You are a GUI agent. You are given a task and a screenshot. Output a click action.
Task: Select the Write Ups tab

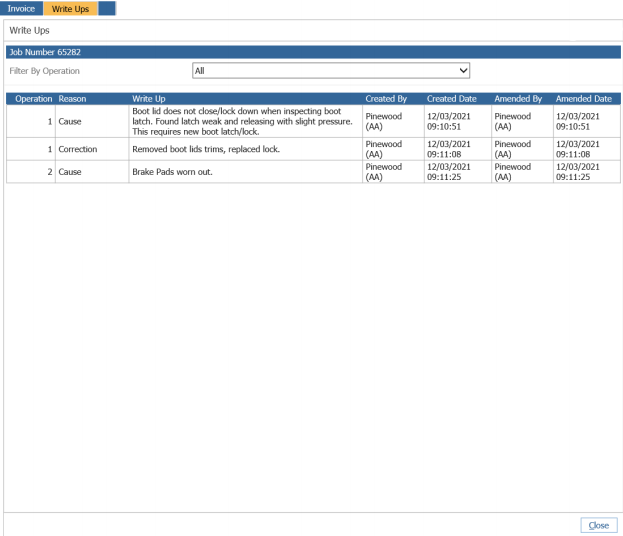point(70,8)
